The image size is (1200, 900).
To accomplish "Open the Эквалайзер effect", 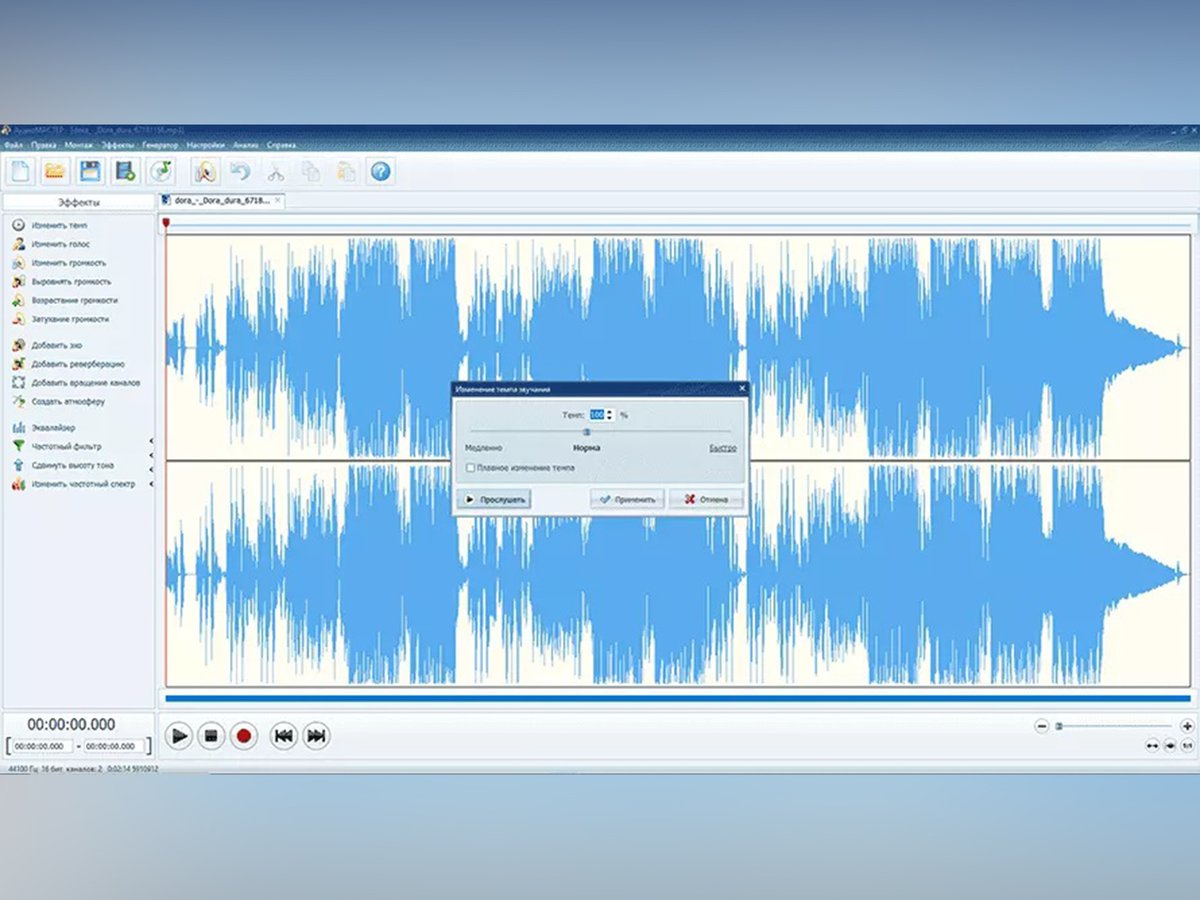I will tap(44, 428).
